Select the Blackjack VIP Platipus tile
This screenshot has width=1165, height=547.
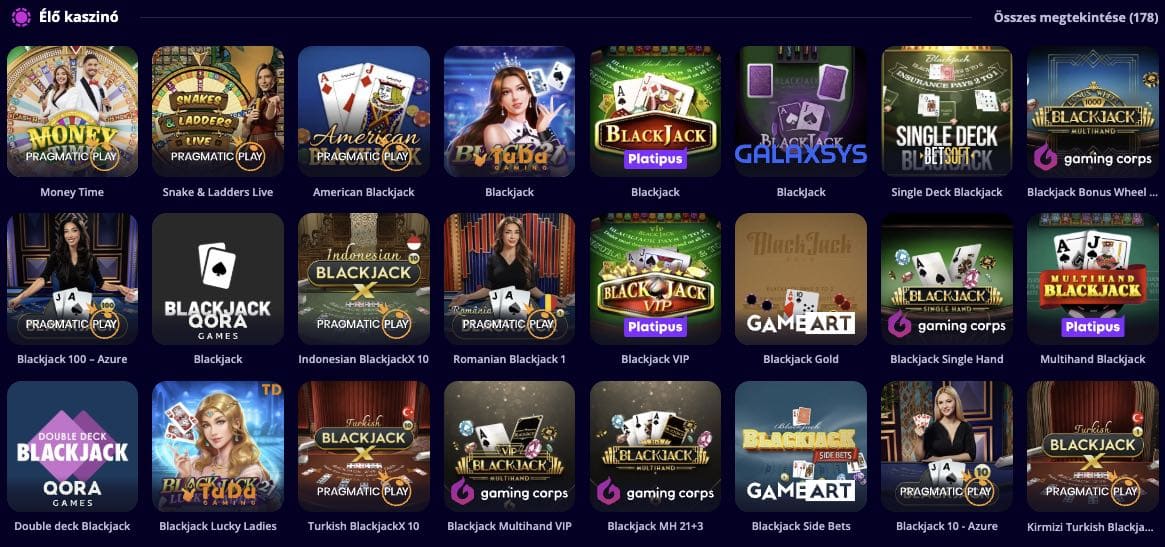point(655,279)
